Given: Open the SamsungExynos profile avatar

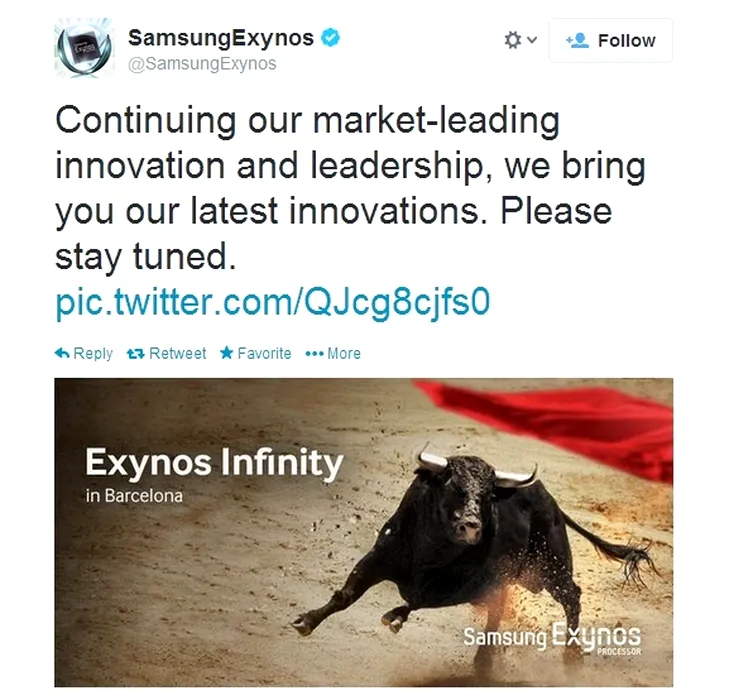Looking at the screenshot, I should (84, 48).
